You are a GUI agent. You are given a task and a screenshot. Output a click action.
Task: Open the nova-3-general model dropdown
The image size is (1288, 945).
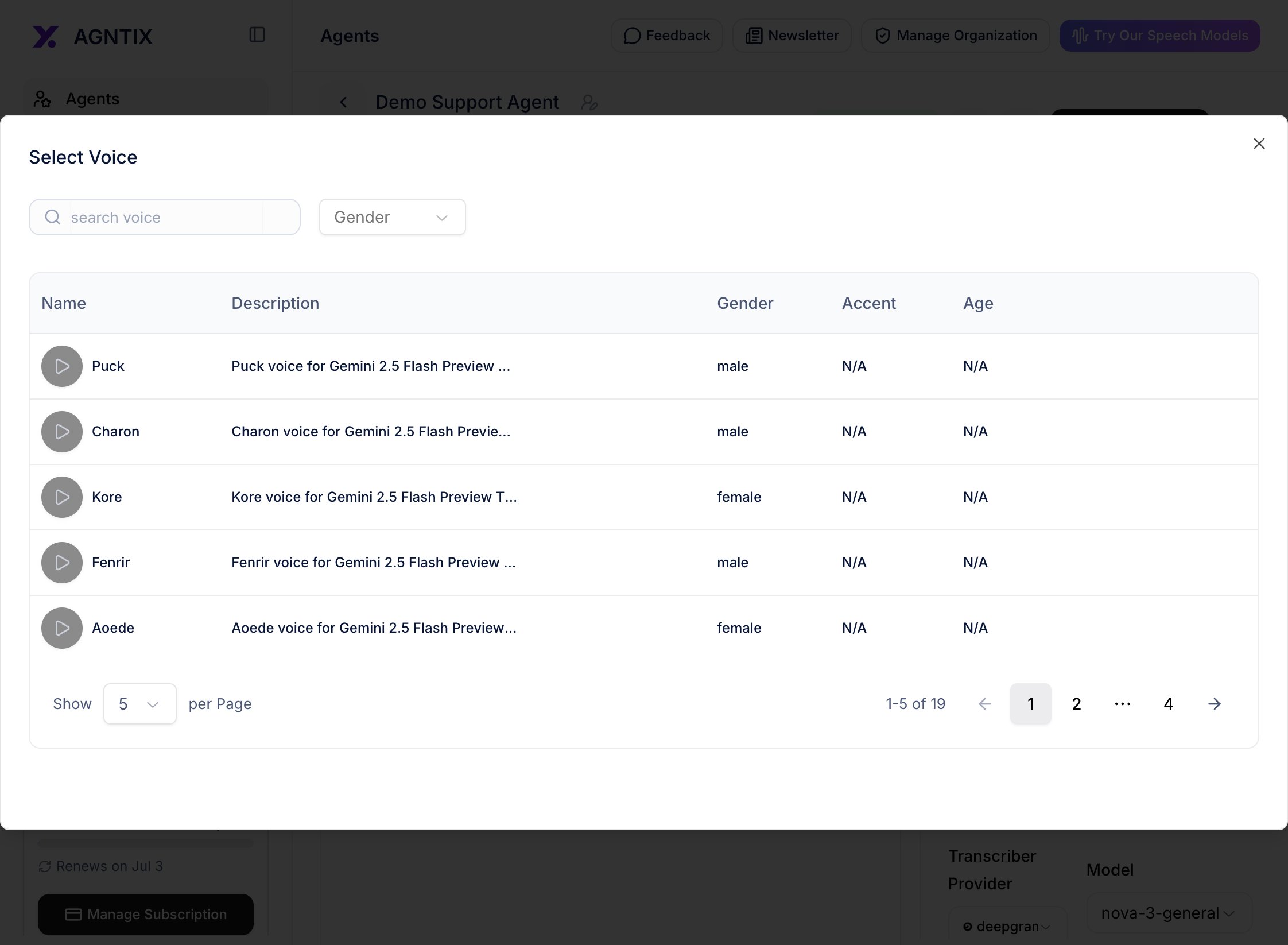1169,913
